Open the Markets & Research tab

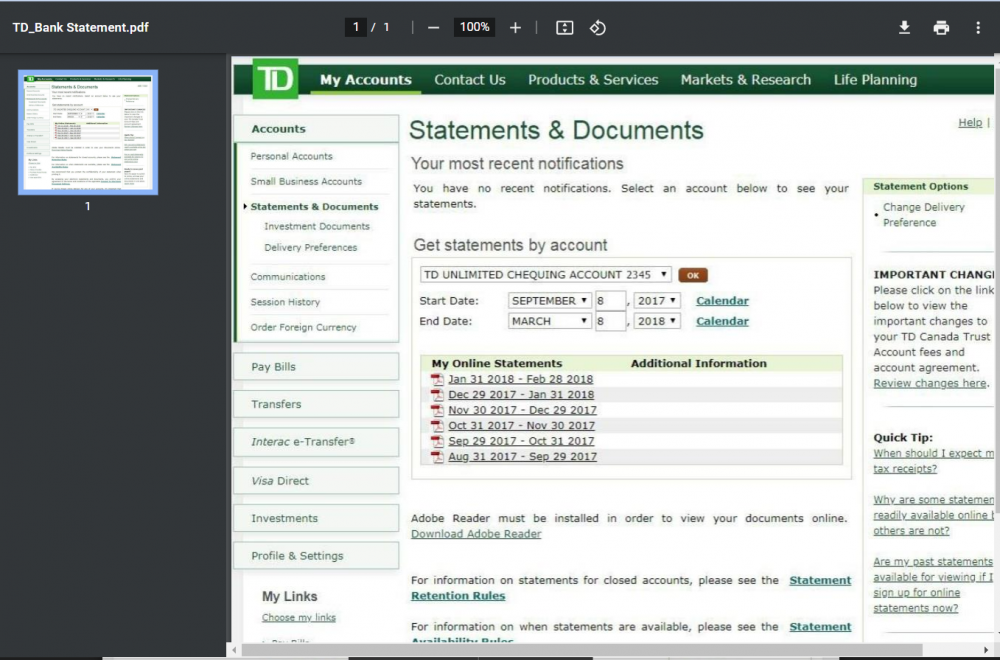point(746,80)
